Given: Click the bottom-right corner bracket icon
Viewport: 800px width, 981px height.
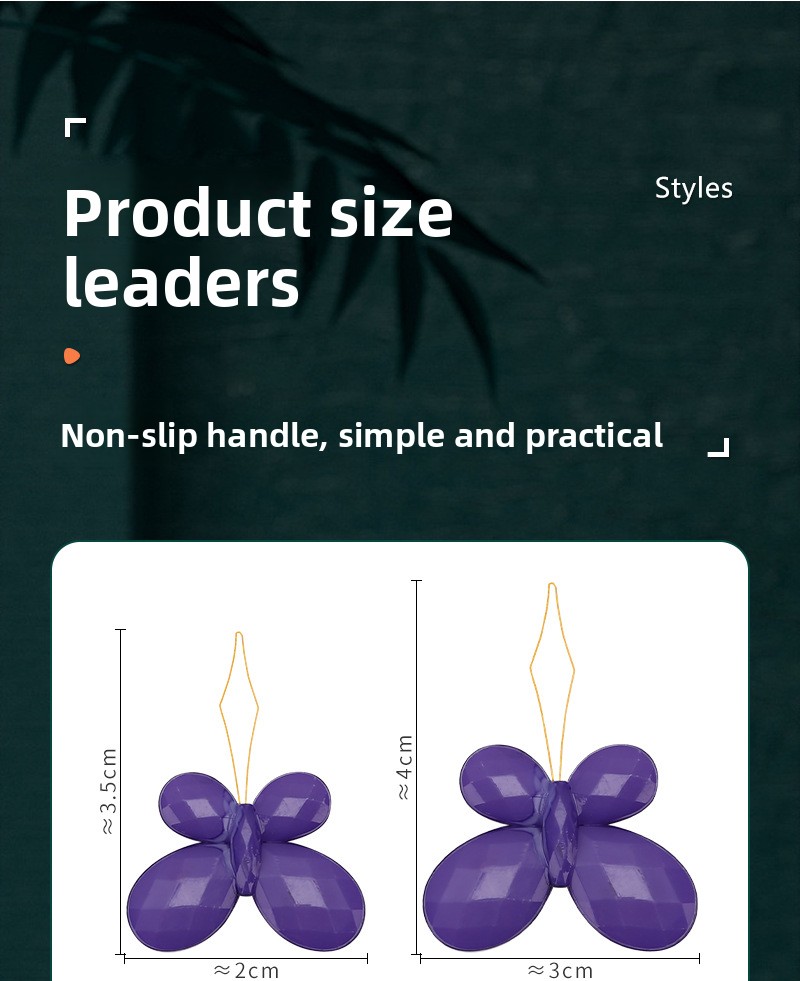Looking at the screenshot, I should click(x=719, y=447).
